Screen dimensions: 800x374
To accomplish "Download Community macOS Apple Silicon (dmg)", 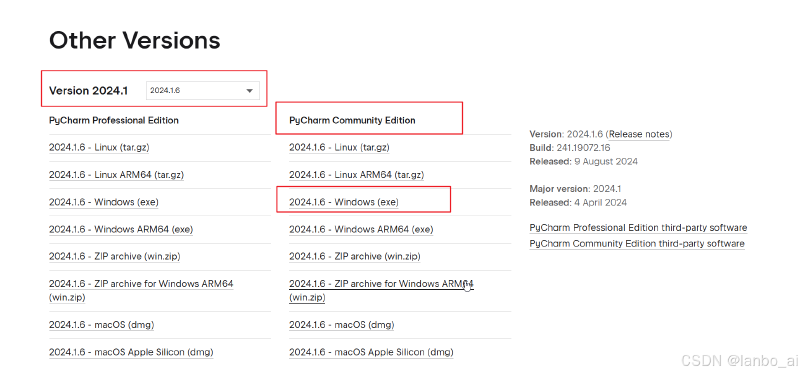I will (371, 352).
